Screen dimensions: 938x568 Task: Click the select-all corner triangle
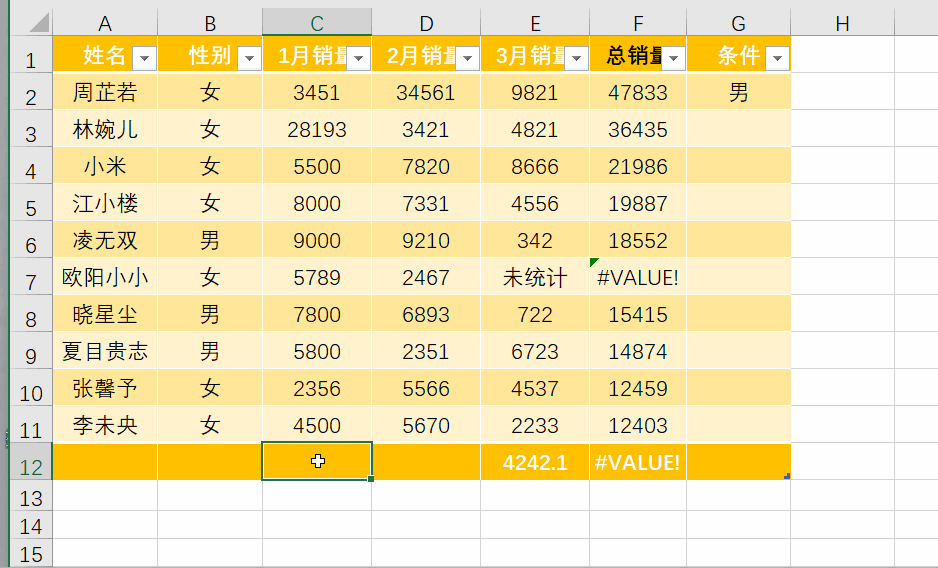pos(39,23)
